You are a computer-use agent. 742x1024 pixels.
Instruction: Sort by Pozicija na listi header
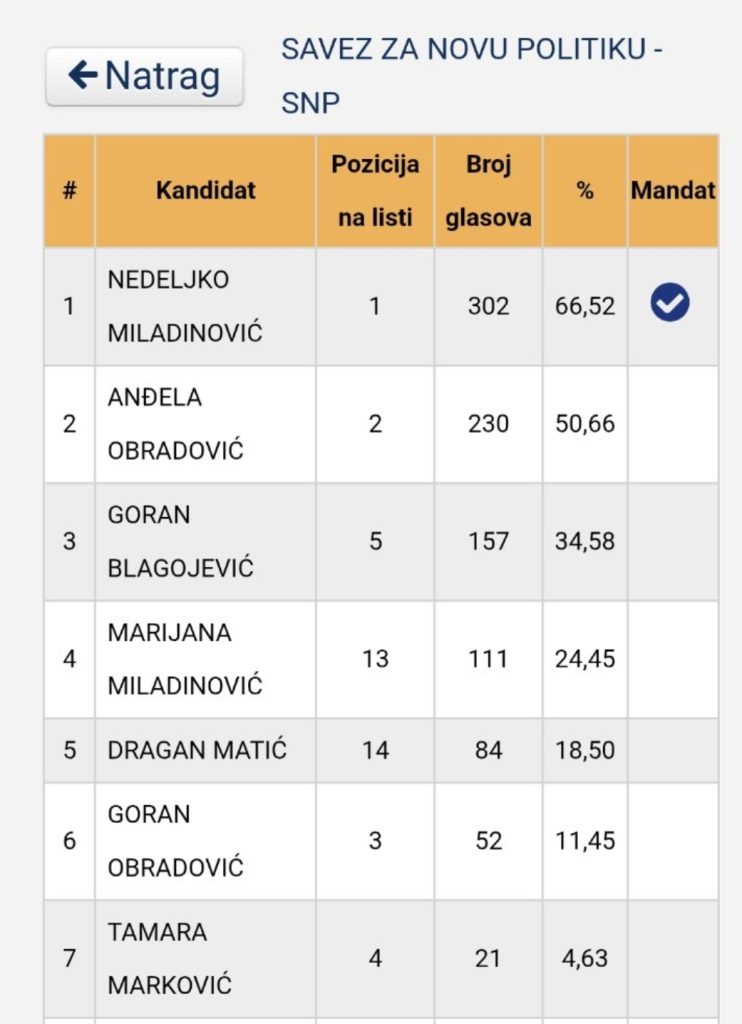pos(375,190)
